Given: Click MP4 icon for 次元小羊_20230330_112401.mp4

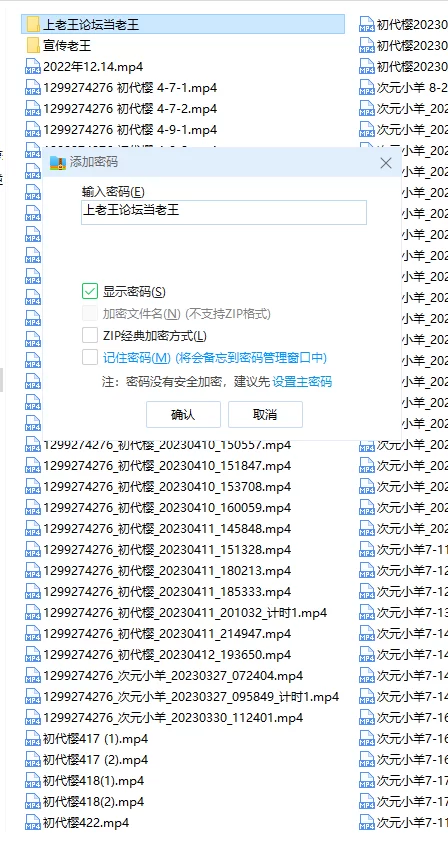Looking at the screenshot, I should click(33, 717).
